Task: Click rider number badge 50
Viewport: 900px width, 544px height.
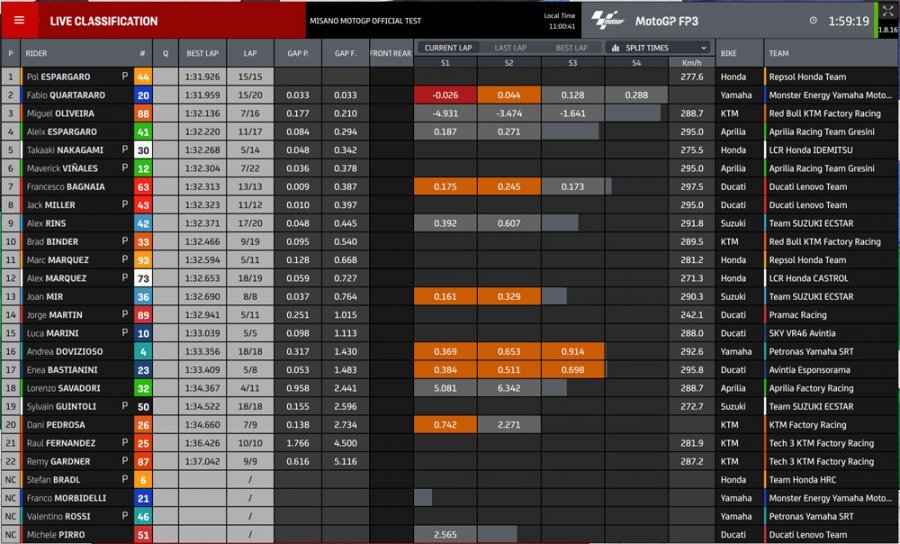Action: coord(143,407)
